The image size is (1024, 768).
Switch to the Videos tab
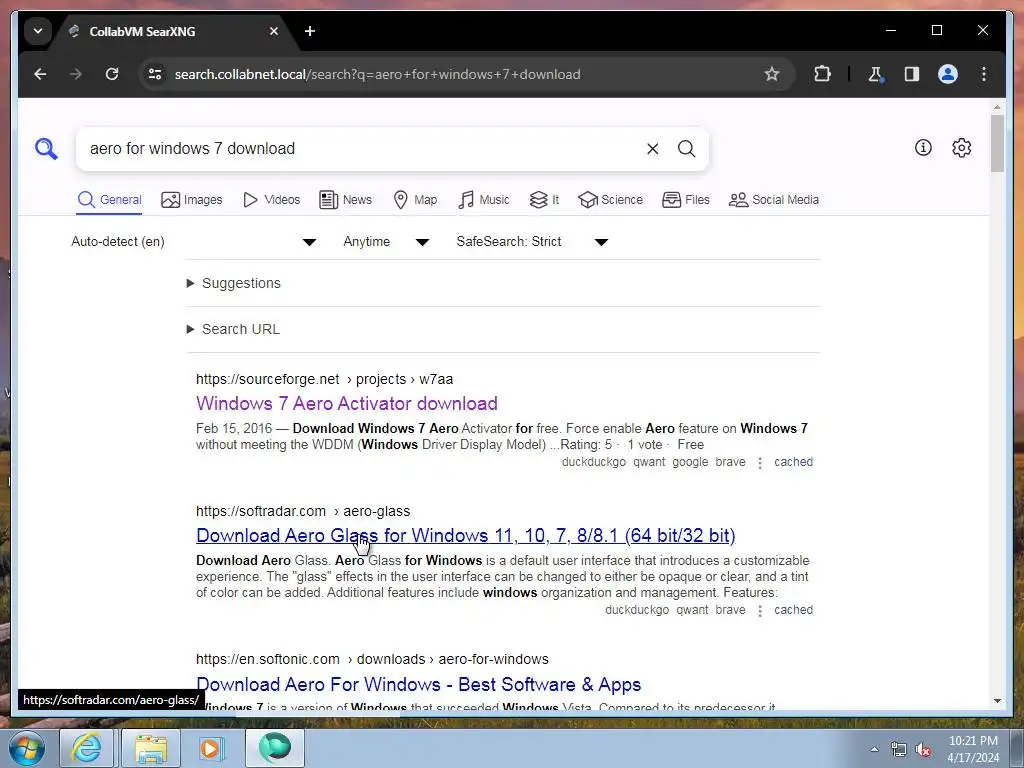(x=271, y=200)
